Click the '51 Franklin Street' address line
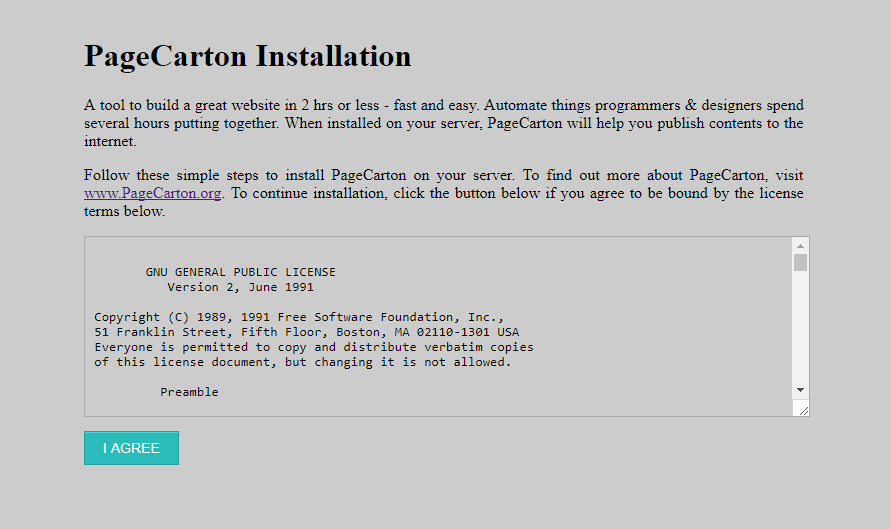 pyautogui.click(x=307, y=332)
